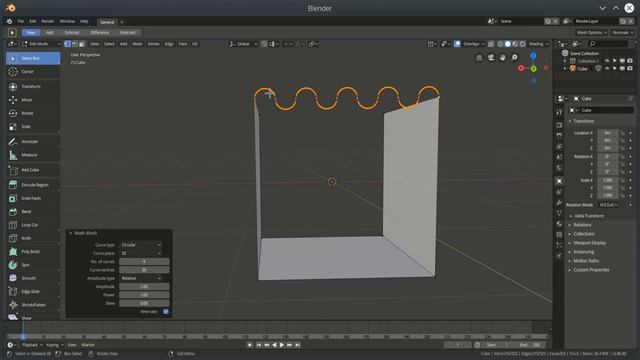
Task: Toggle camera view icon in viewport
Action: (x=491, y=58)
